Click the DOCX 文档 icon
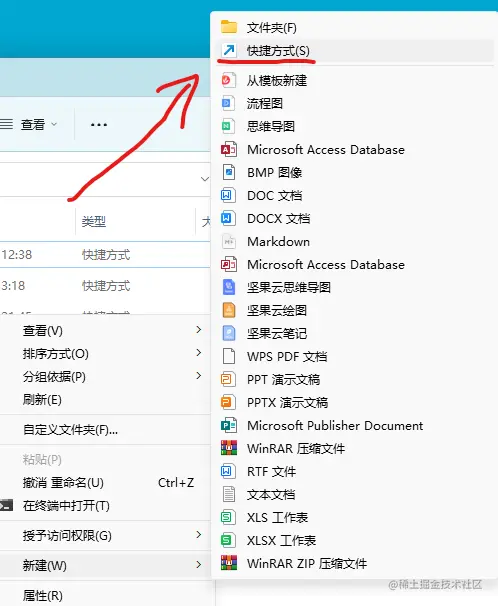The width and height of the screenshot is (498, 606). 228,218
